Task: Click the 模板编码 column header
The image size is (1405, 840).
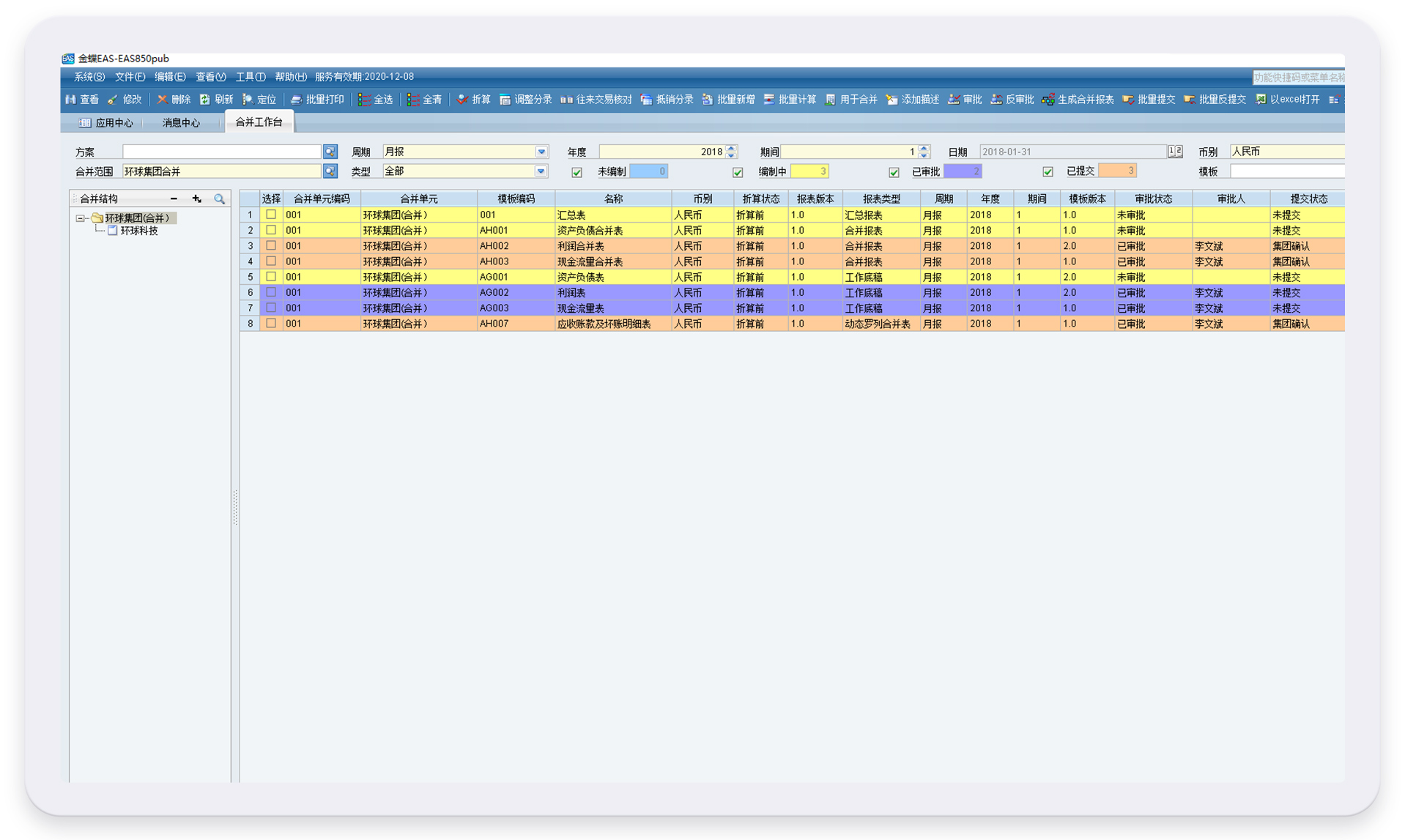Action: [516, 198]
